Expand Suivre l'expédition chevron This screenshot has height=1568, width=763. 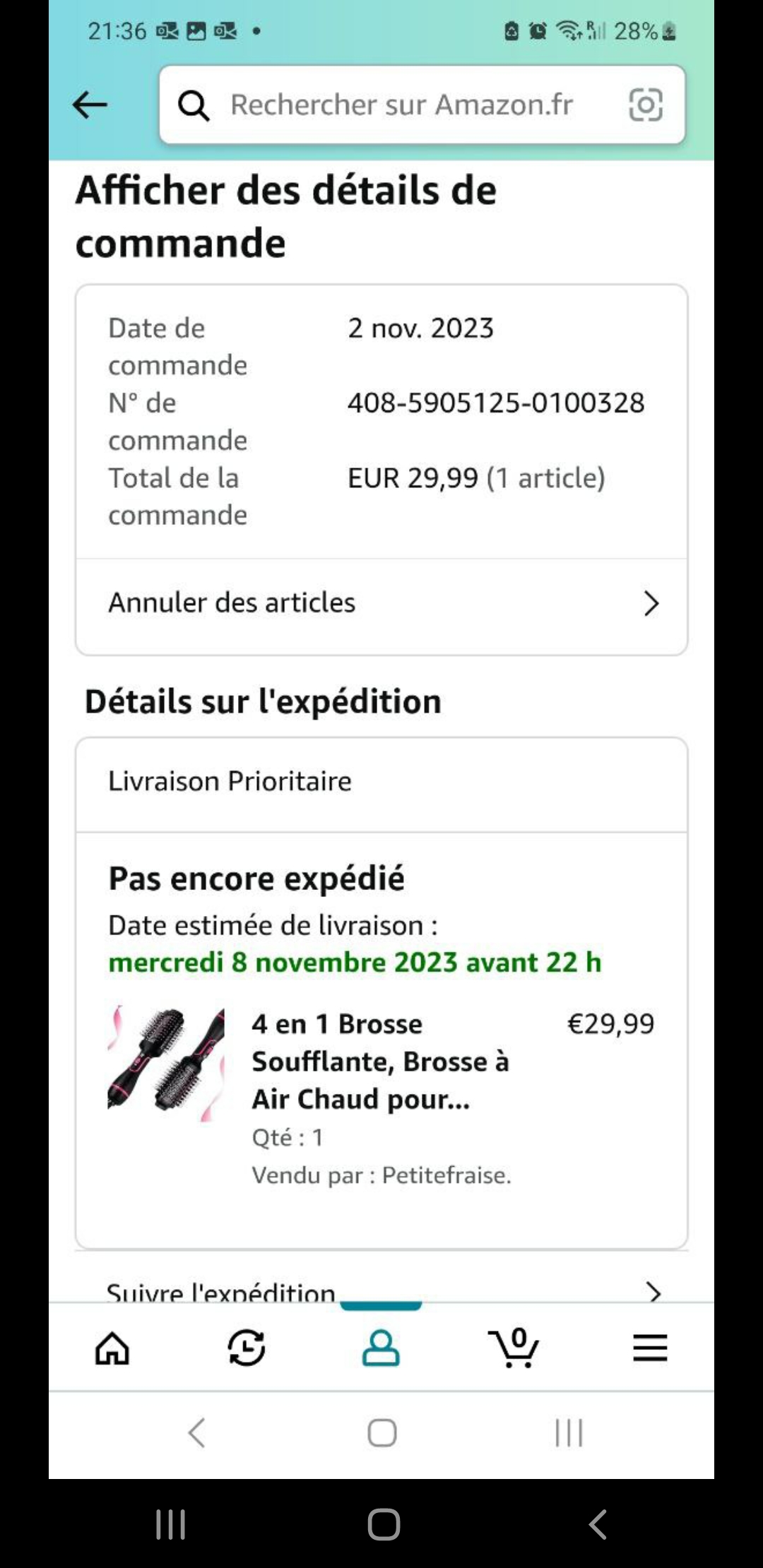coord(654,1292)
